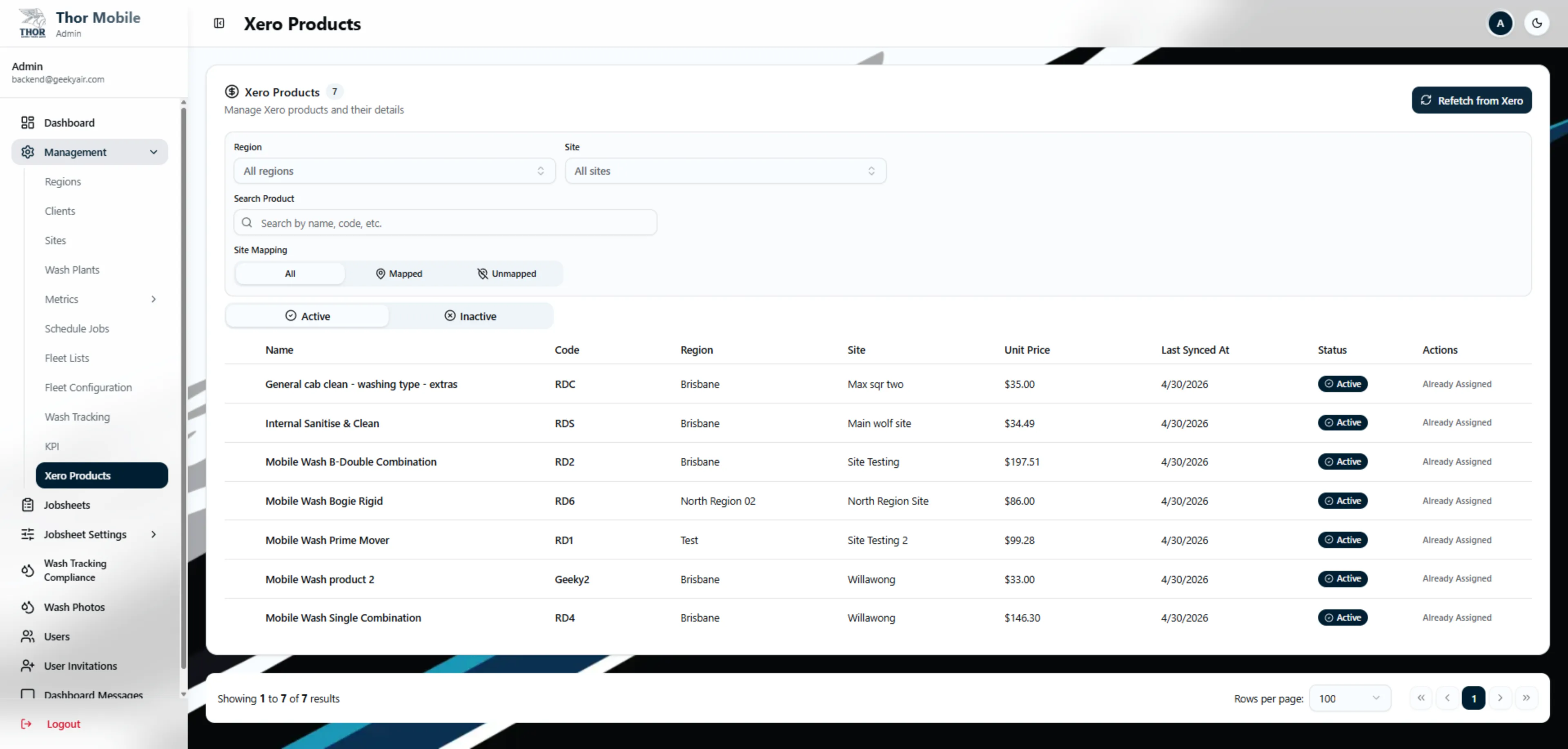Open the All regions dropdown
Viewport: 1568px width, 749px height.
(394, 170)
